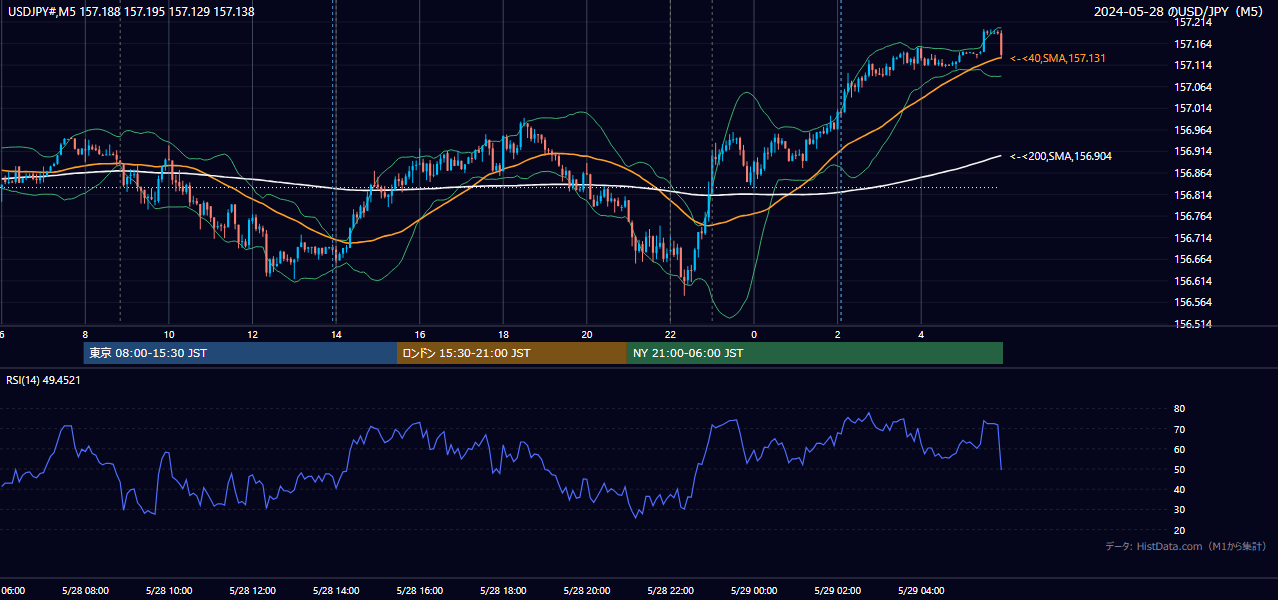The image size is (1278, 600).
Task: Click the 5/28 18:00 date label
Action: (x=504, y=591)
